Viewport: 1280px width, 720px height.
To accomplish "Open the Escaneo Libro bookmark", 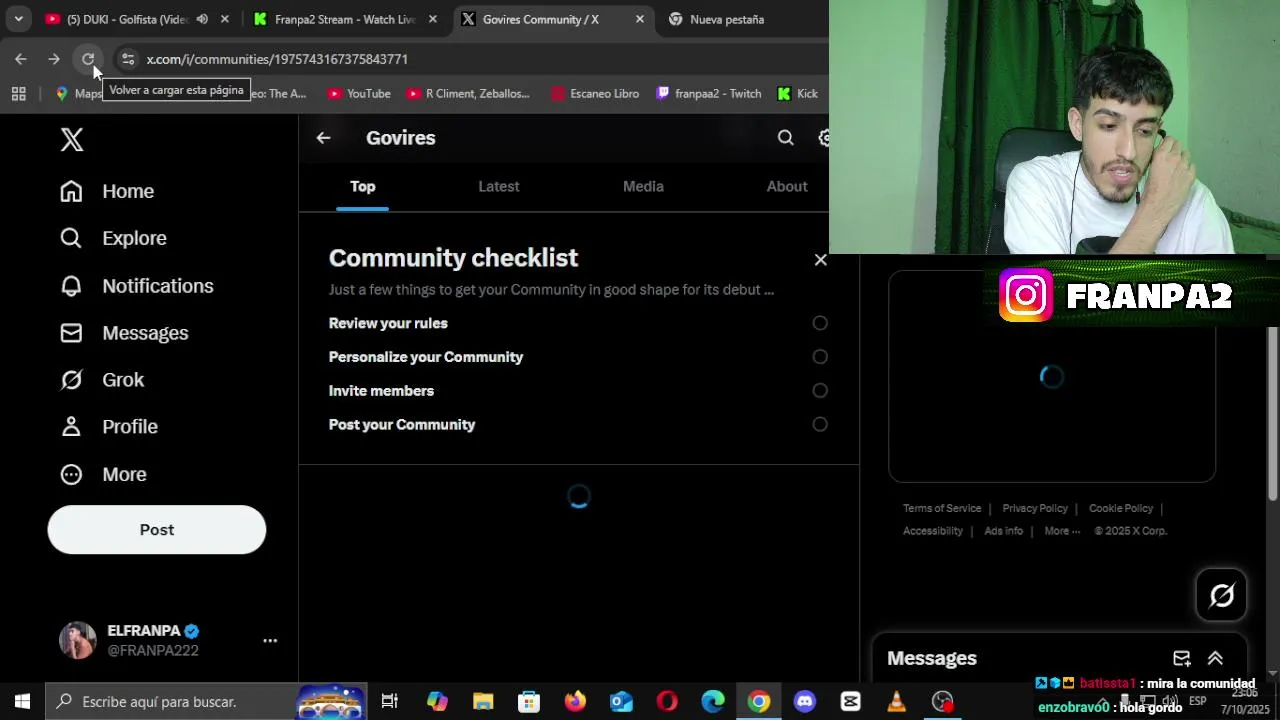I will coord(595,93).
